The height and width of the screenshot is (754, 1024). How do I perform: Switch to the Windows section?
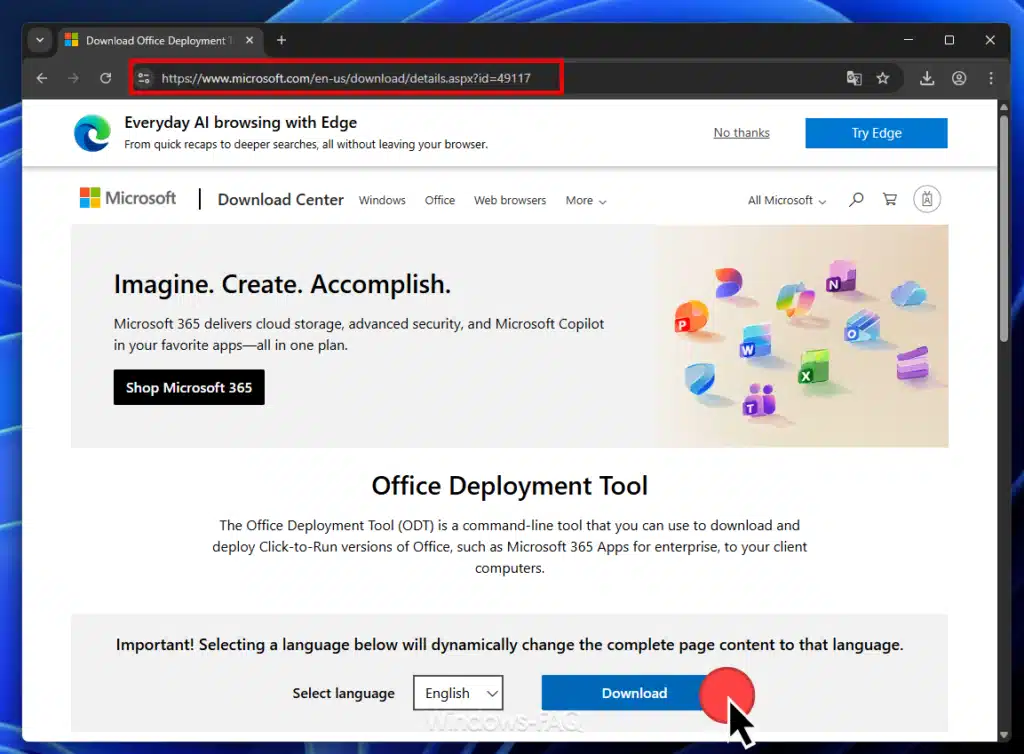point(382,200)
